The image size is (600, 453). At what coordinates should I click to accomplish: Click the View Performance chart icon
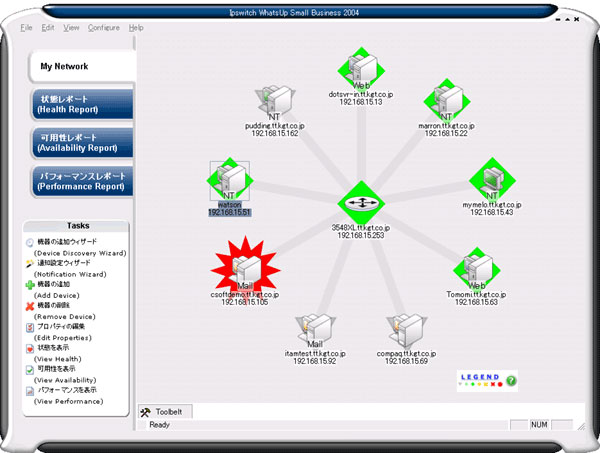[x=30, y=391]
